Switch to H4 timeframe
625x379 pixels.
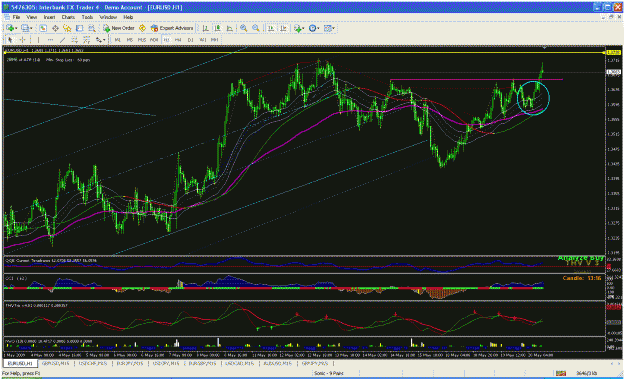(178, 40)
